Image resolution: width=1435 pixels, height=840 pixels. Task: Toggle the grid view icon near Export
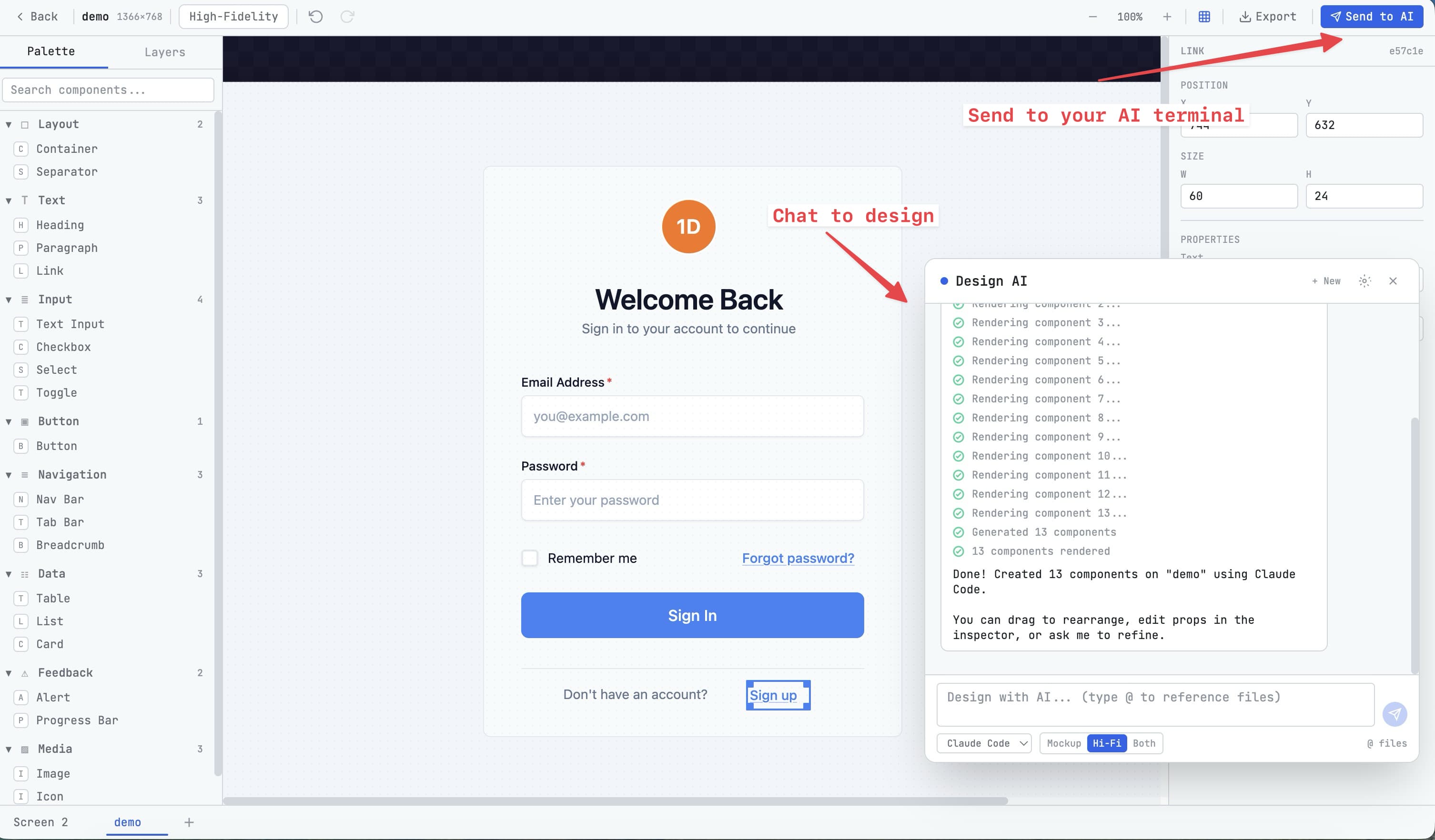point(1204,17)
